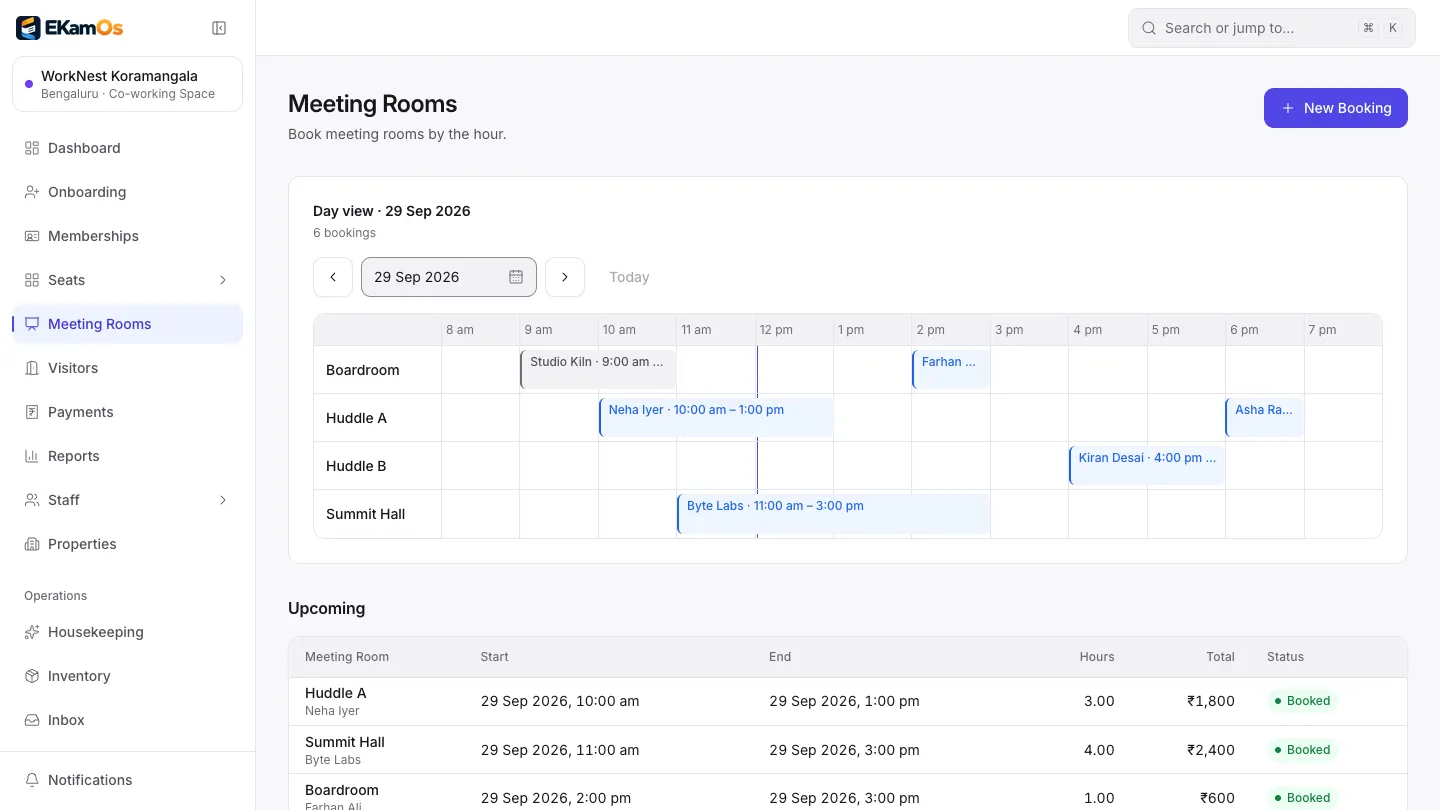This screenshot has height=810, width=1440.
Task: Select the Memberships card icon
Action: 32,236
